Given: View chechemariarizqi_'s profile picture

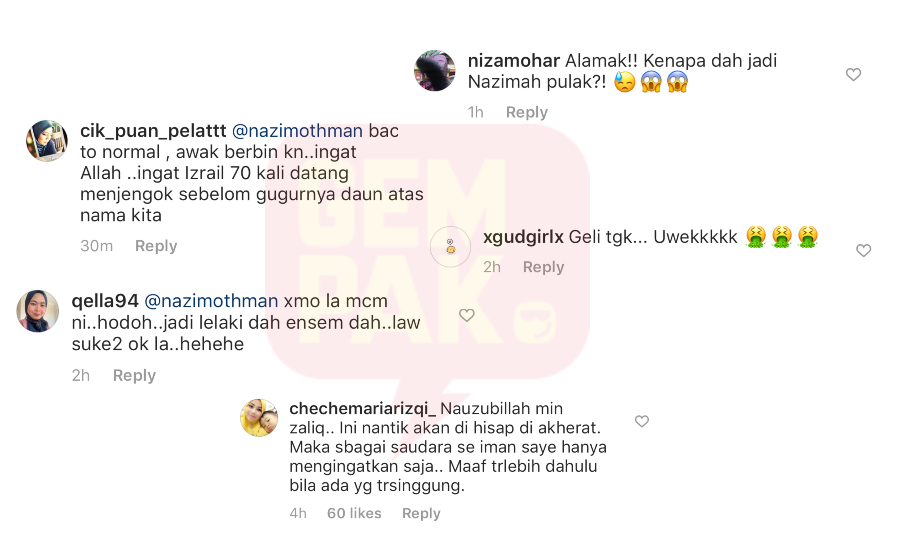Looking at the screenshot, I should 259,418.
